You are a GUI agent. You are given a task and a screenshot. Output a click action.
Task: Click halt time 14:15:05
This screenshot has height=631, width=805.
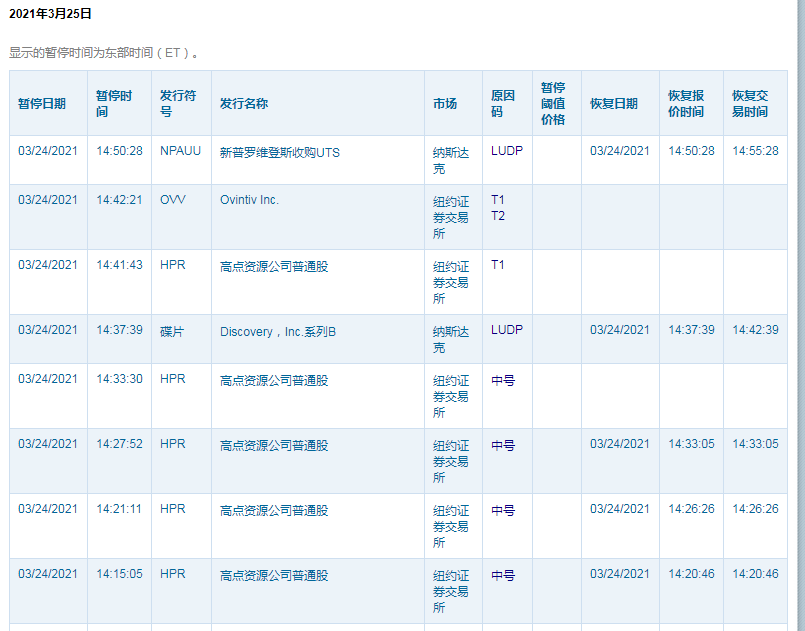[x=119, y=573]
